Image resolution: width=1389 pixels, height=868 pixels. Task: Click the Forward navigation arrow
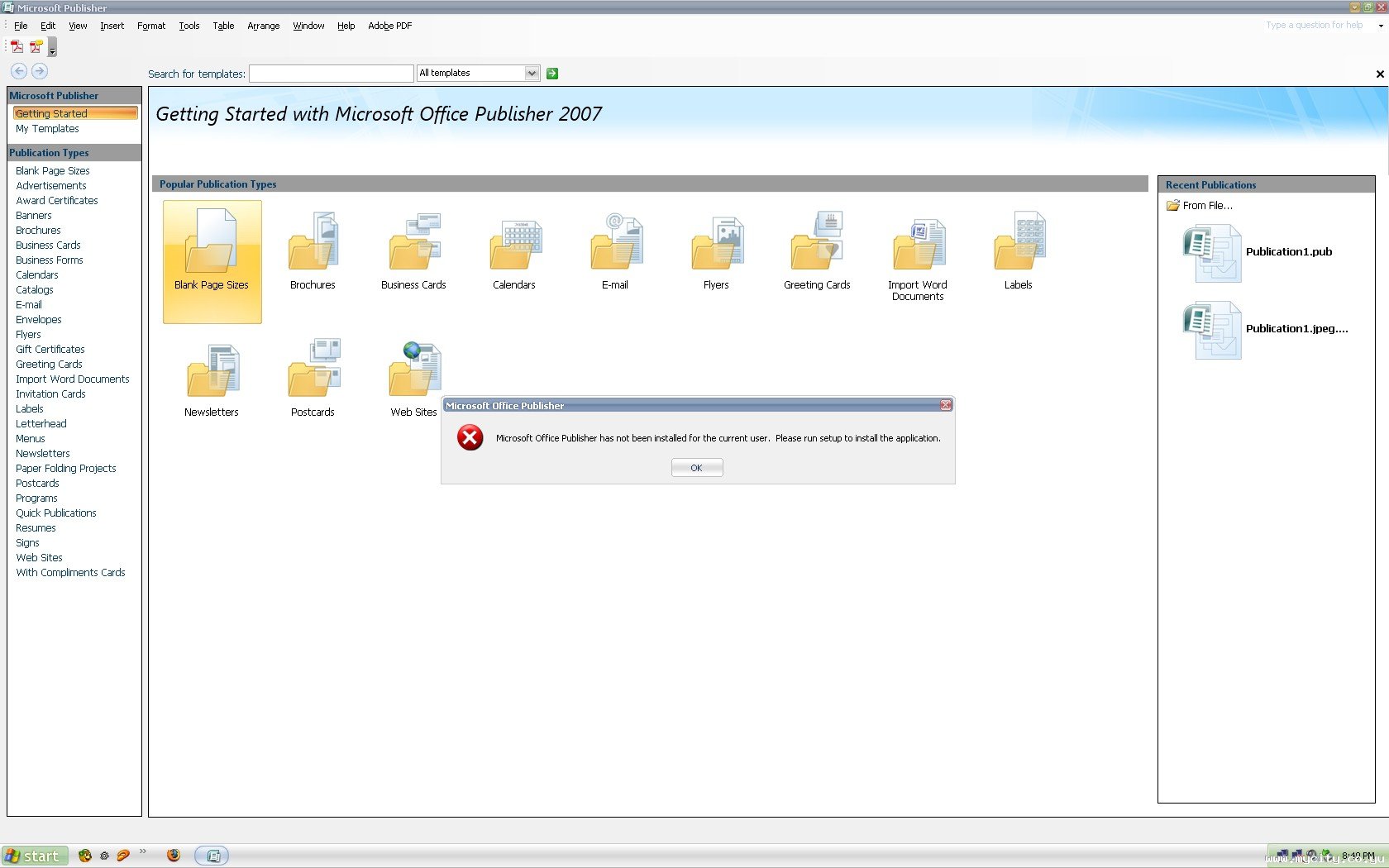point(40,71)
